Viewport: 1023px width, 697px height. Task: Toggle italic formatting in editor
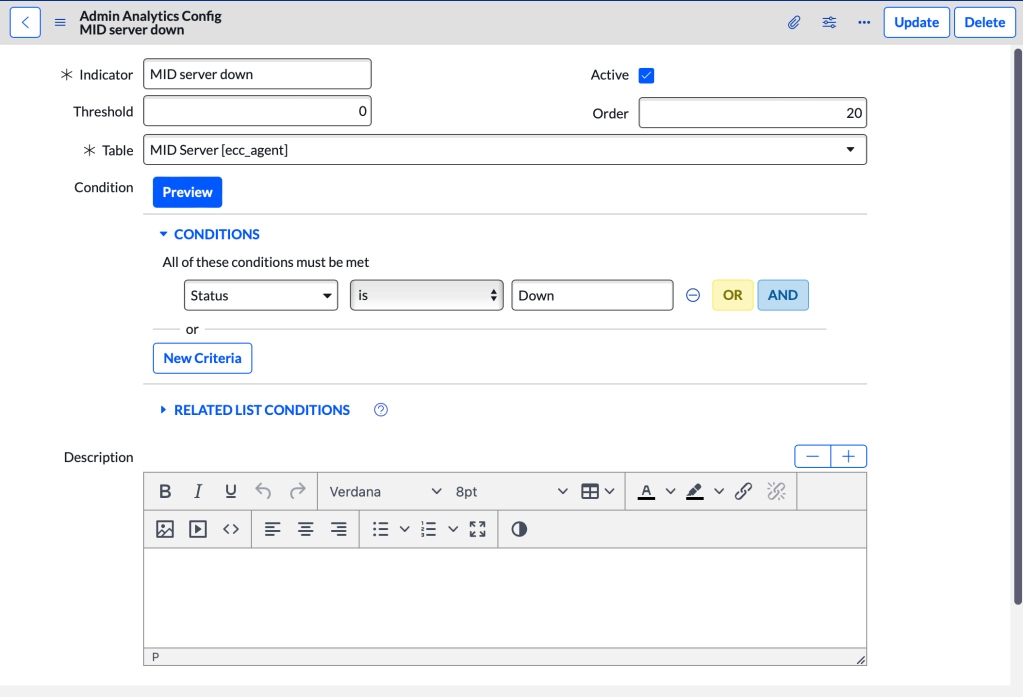(198, 491)
